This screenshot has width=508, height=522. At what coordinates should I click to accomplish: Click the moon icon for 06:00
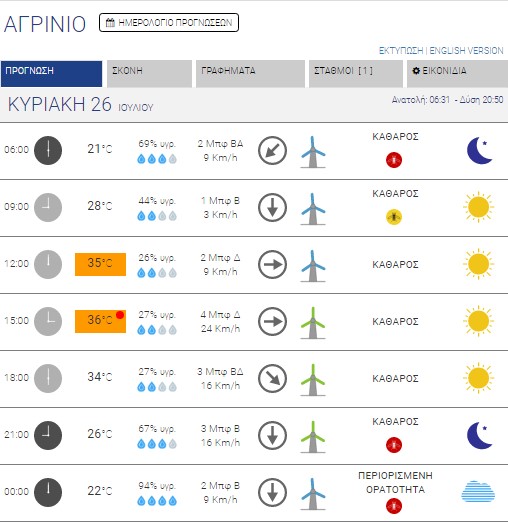coord(479,150)
